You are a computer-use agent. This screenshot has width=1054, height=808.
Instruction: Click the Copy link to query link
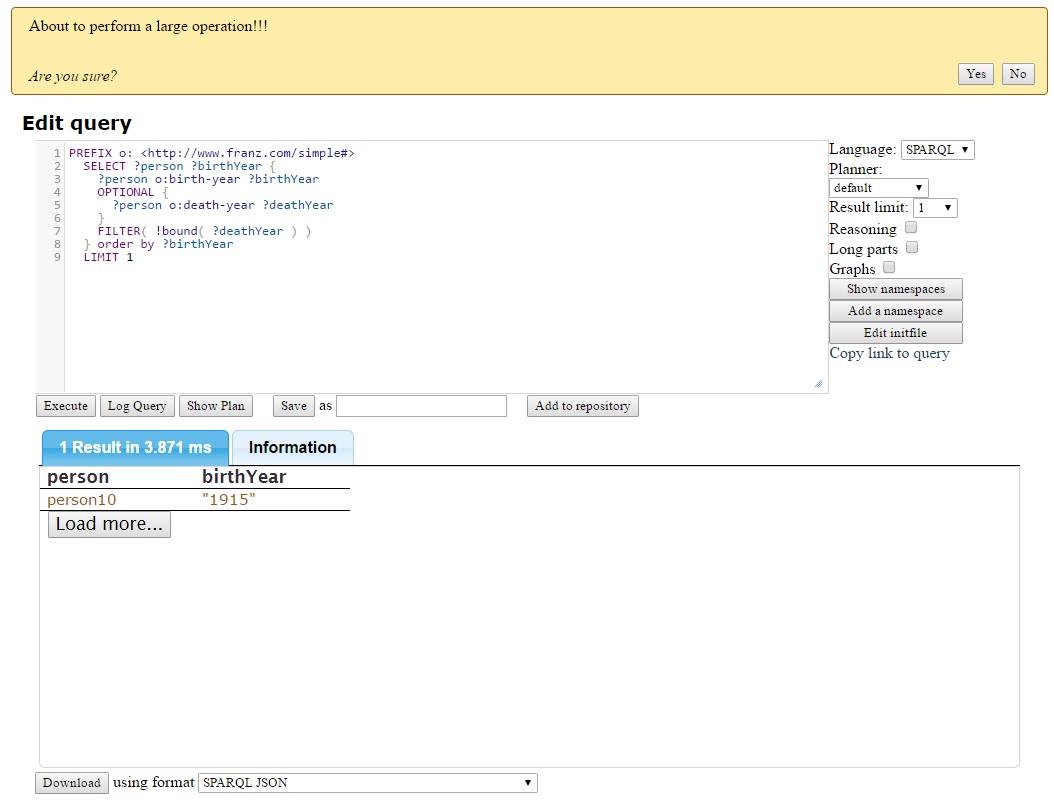click(889, 354)
